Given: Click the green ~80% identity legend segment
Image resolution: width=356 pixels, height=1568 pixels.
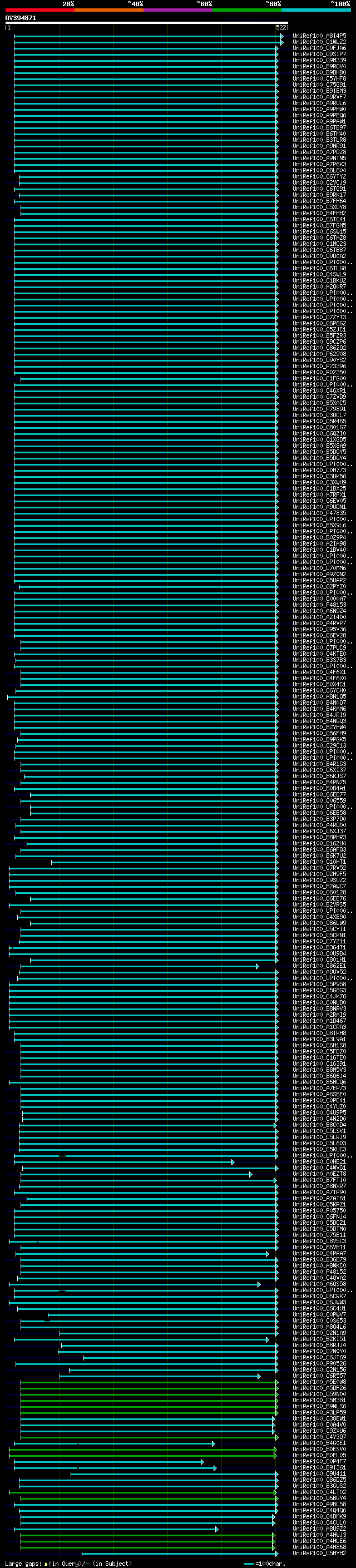Looking at the screenshot, I should point(246,10).
